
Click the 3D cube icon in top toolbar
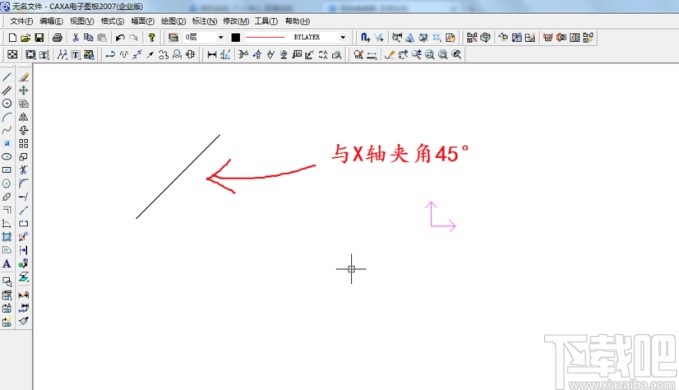(485, 38)
